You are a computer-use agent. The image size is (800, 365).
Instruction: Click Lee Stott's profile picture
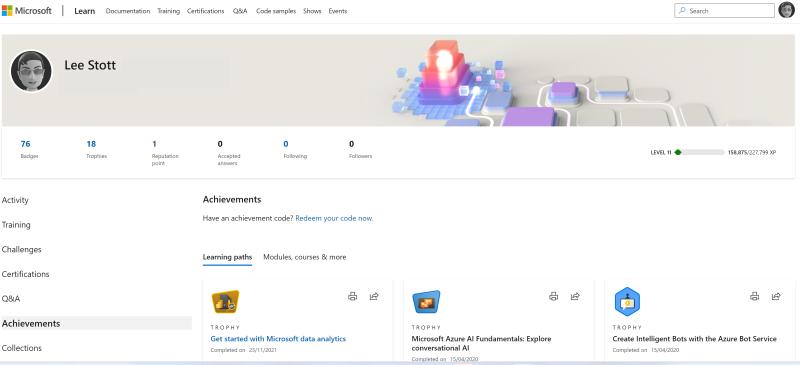tap(31, 71)
